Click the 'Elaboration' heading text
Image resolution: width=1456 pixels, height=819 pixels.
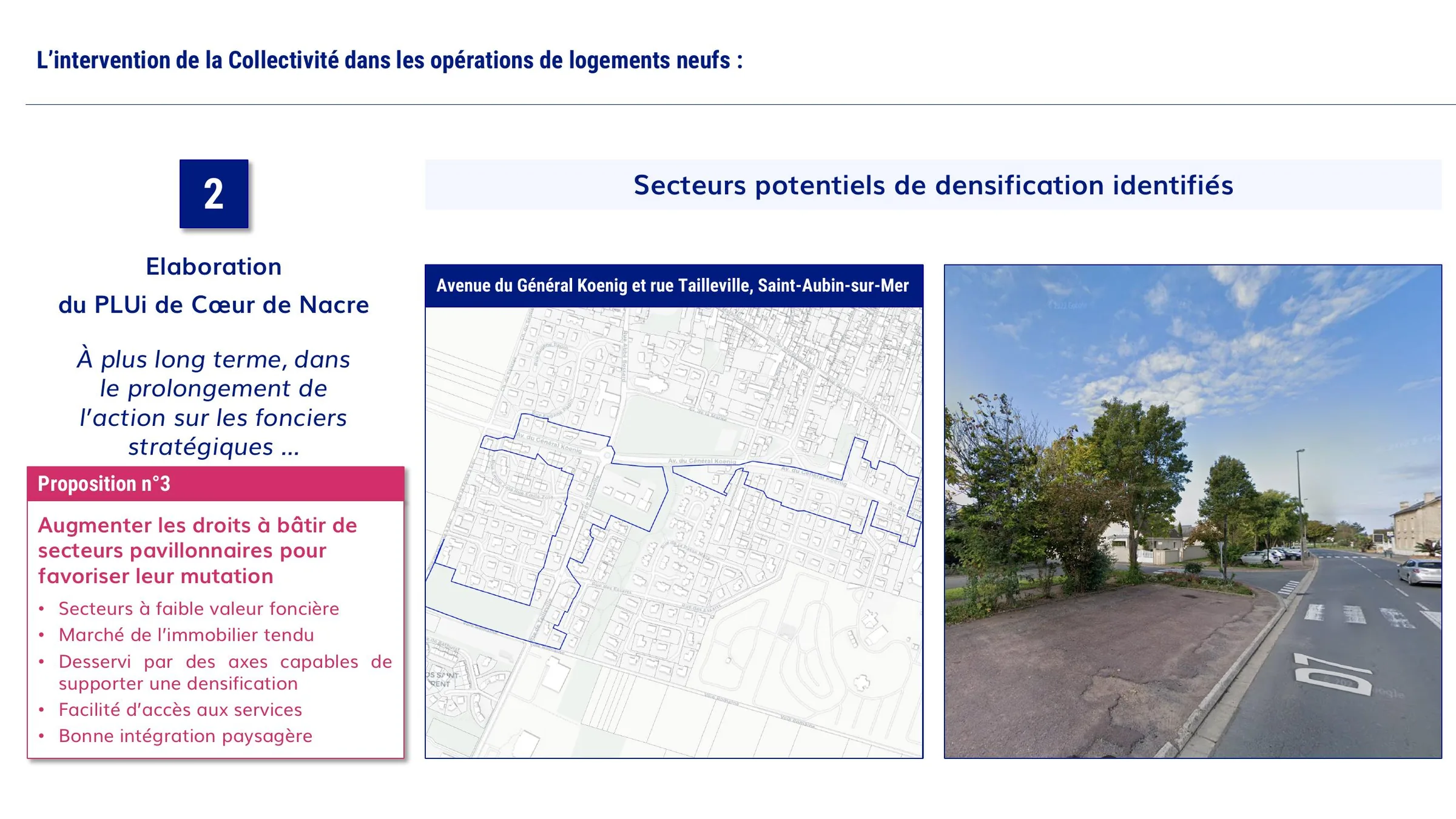coord(214,267)
